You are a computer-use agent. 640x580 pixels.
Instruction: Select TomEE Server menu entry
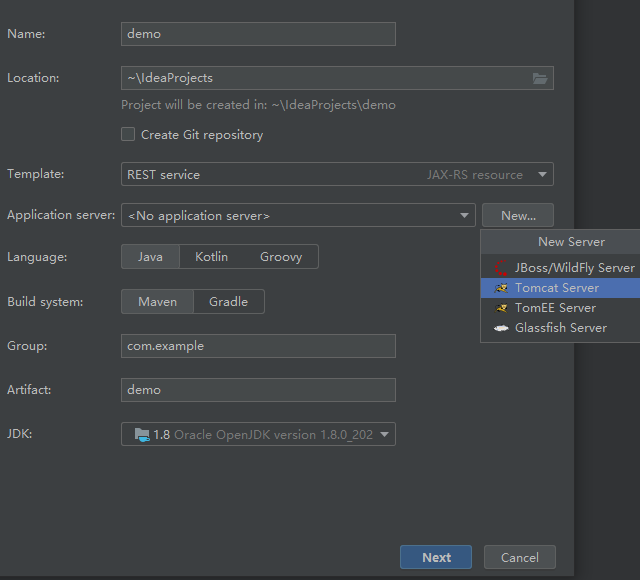point(560,308)
